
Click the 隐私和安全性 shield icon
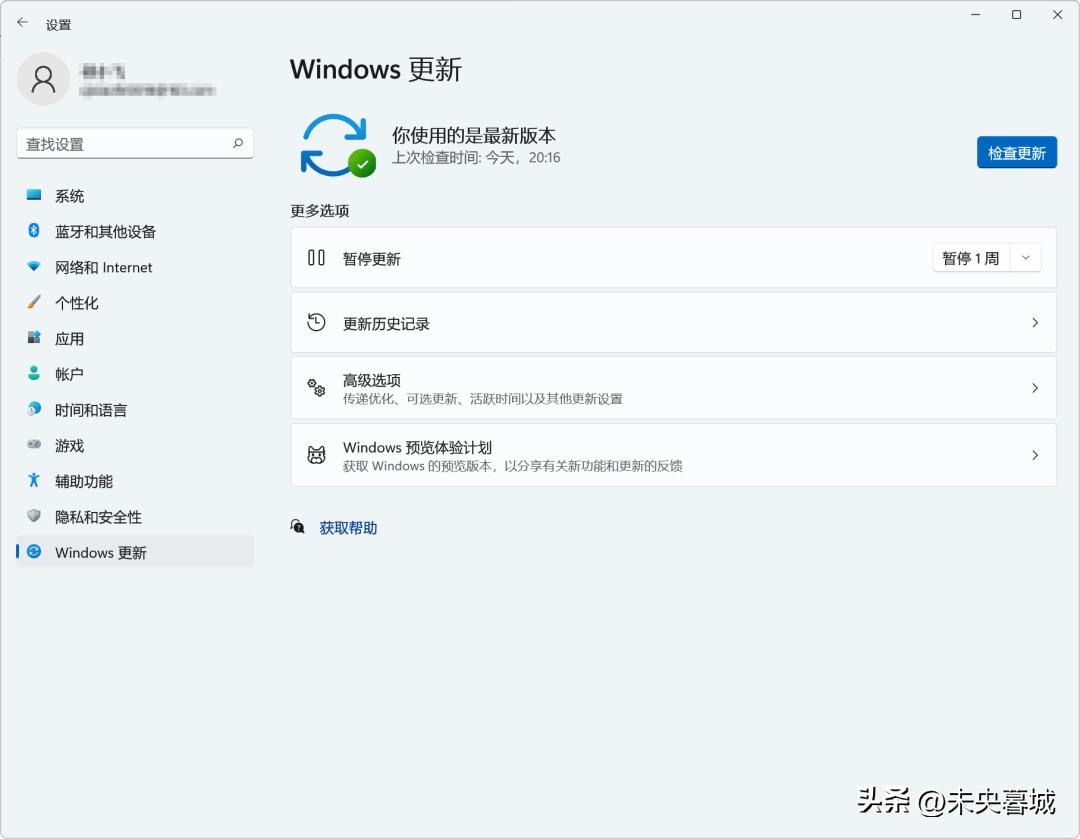pyautogui.click(x=34, y=516)
